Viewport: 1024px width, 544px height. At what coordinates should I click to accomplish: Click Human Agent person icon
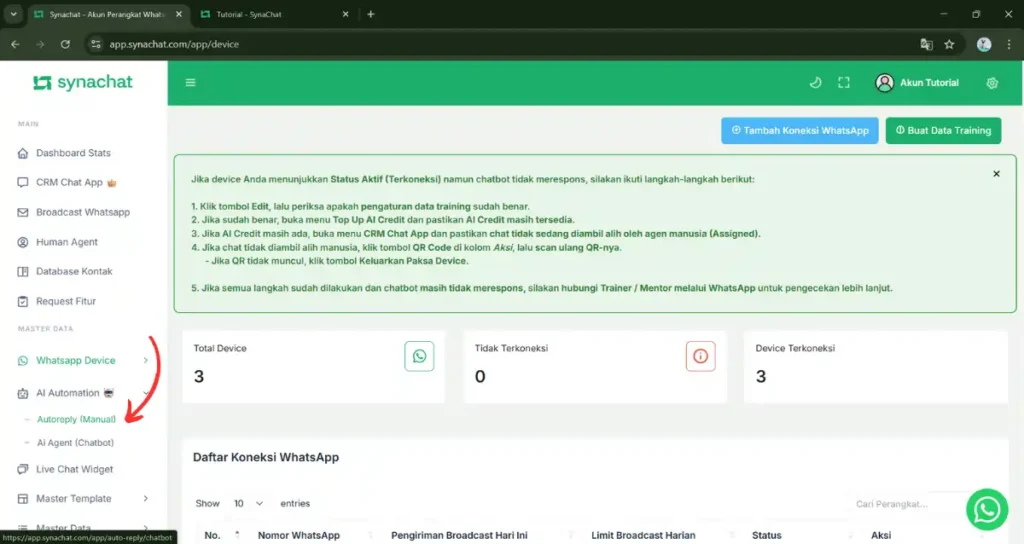(23, 242)
